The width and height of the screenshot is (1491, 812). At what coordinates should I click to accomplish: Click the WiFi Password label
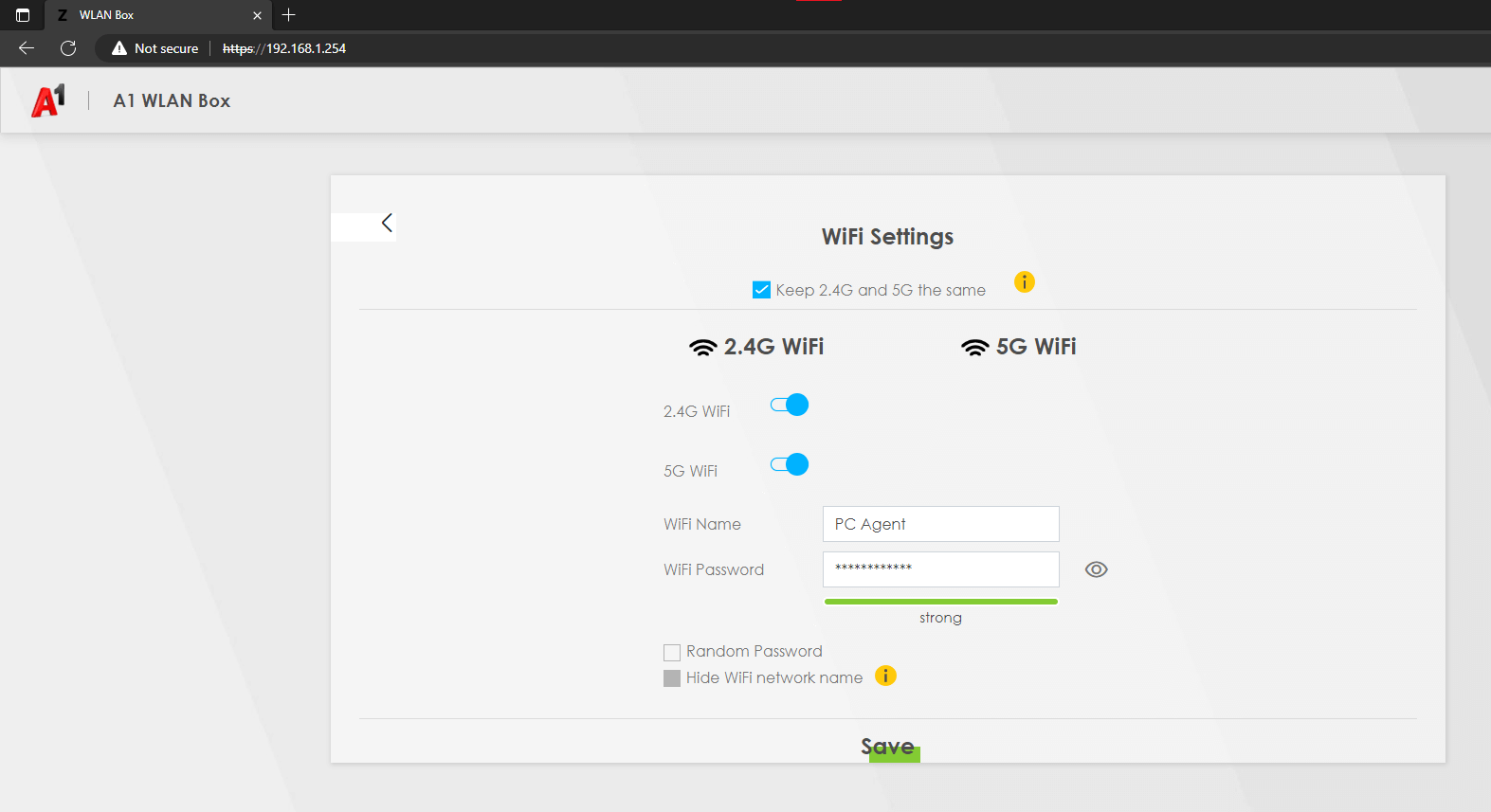714,569
